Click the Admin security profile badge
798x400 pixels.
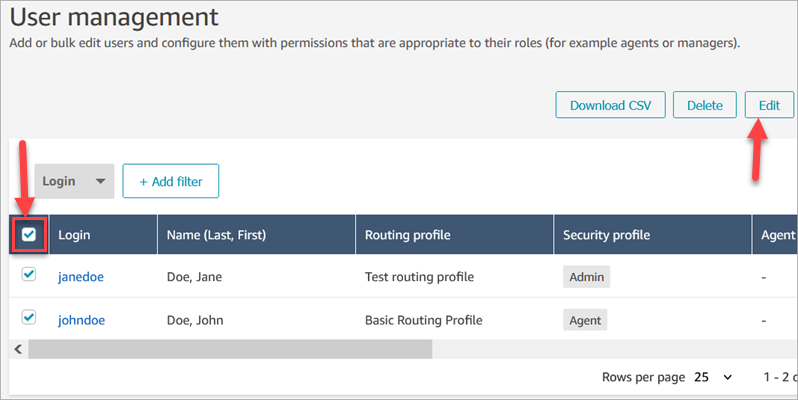tap(587, 277)
